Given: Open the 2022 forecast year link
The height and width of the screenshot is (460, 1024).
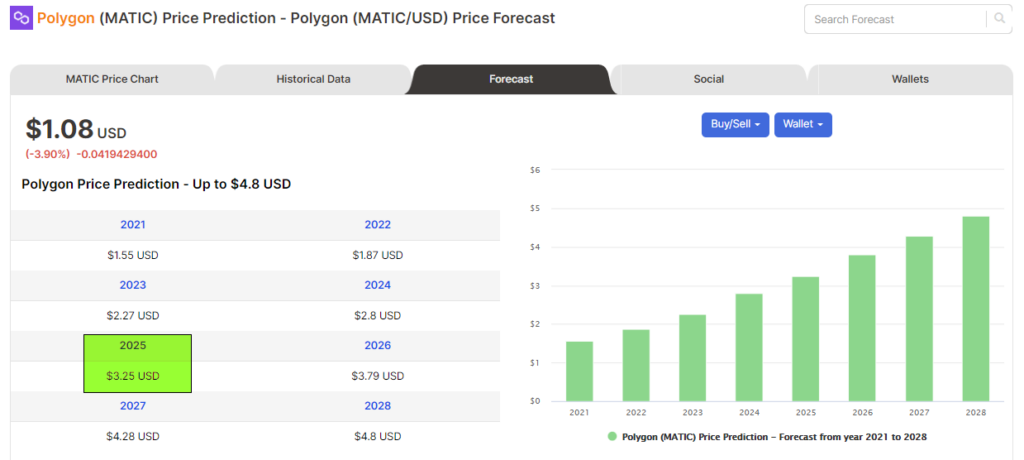Looking at the screenshot, I should tap(377, 225).
